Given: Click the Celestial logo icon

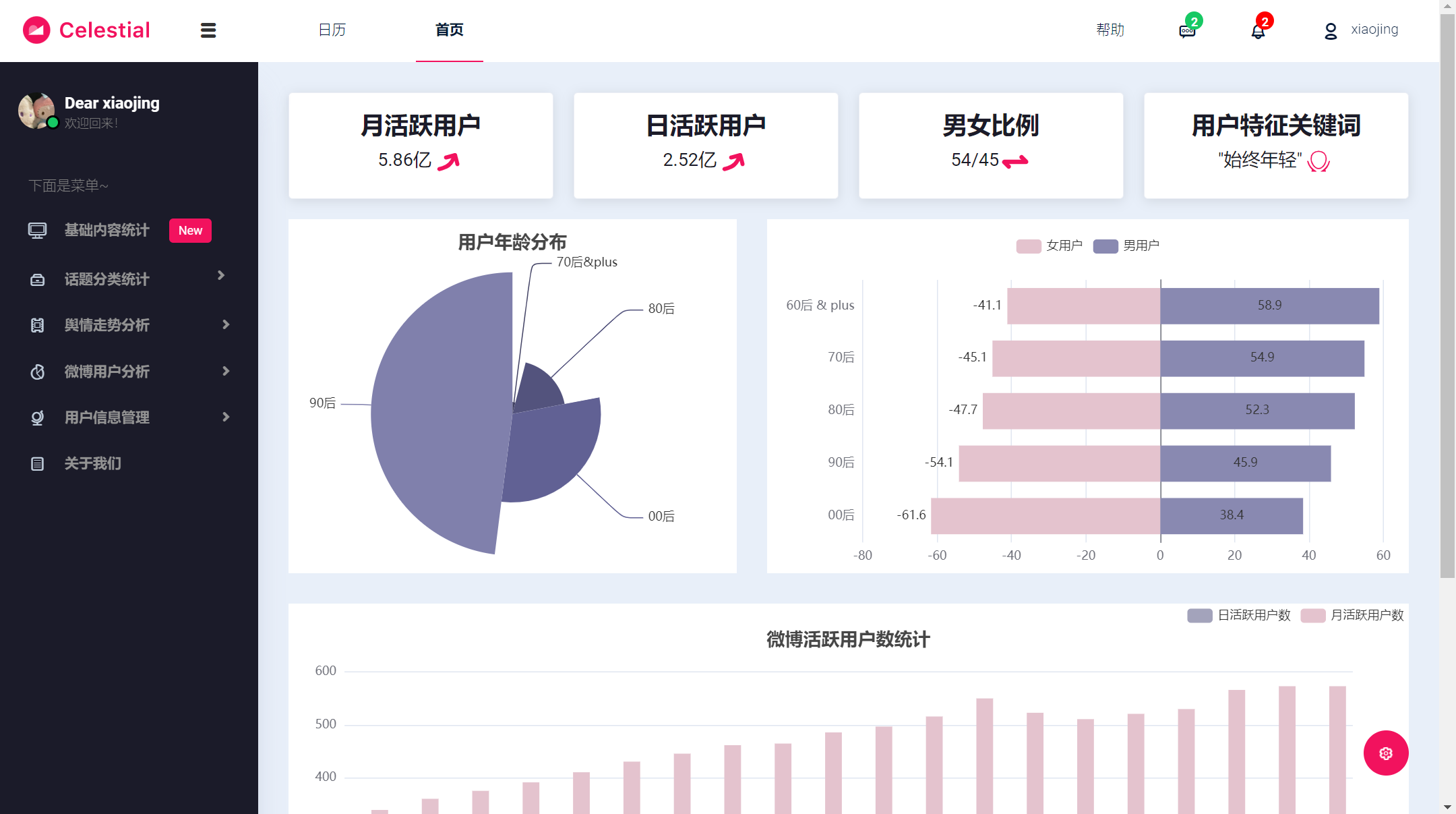Looking at the screenshot, I should coord(36,30).
